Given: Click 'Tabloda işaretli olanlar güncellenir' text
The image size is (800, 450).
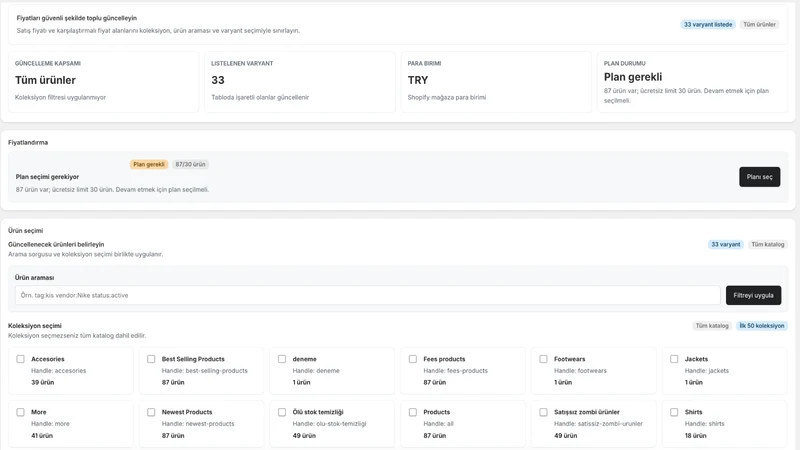Looking at the screenshot, I should (260, 97).
